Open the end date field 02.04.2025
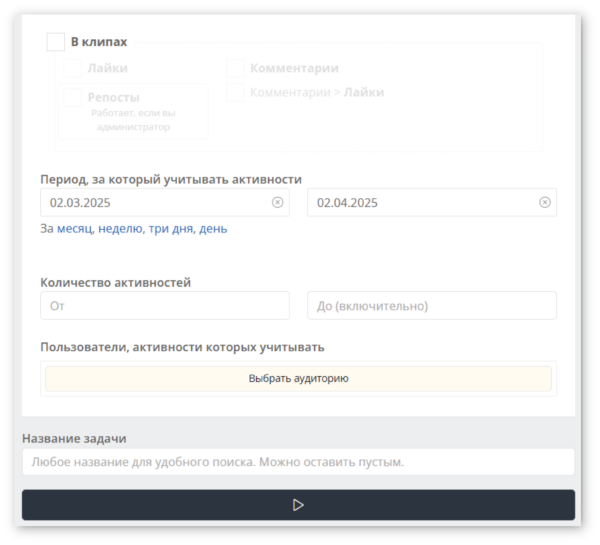Image resolution: width=600 pixels, height=545 pixels. (x=432, y=202)
